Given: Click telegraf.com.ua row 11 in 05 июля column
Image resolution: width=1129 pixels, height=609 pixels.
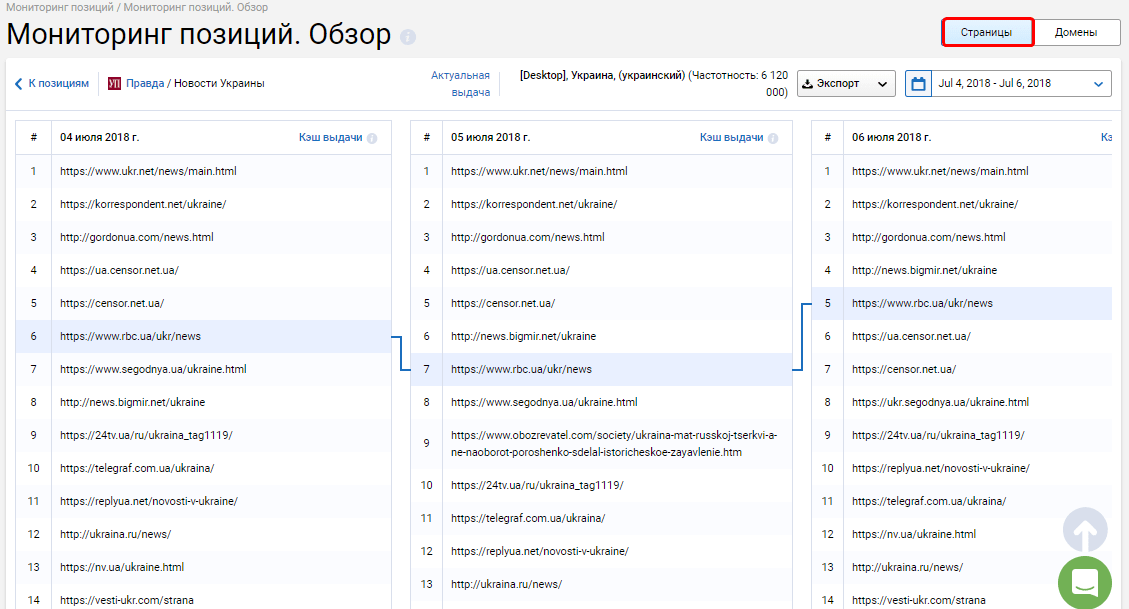Looking at the screenshot, I should (528, 519).
